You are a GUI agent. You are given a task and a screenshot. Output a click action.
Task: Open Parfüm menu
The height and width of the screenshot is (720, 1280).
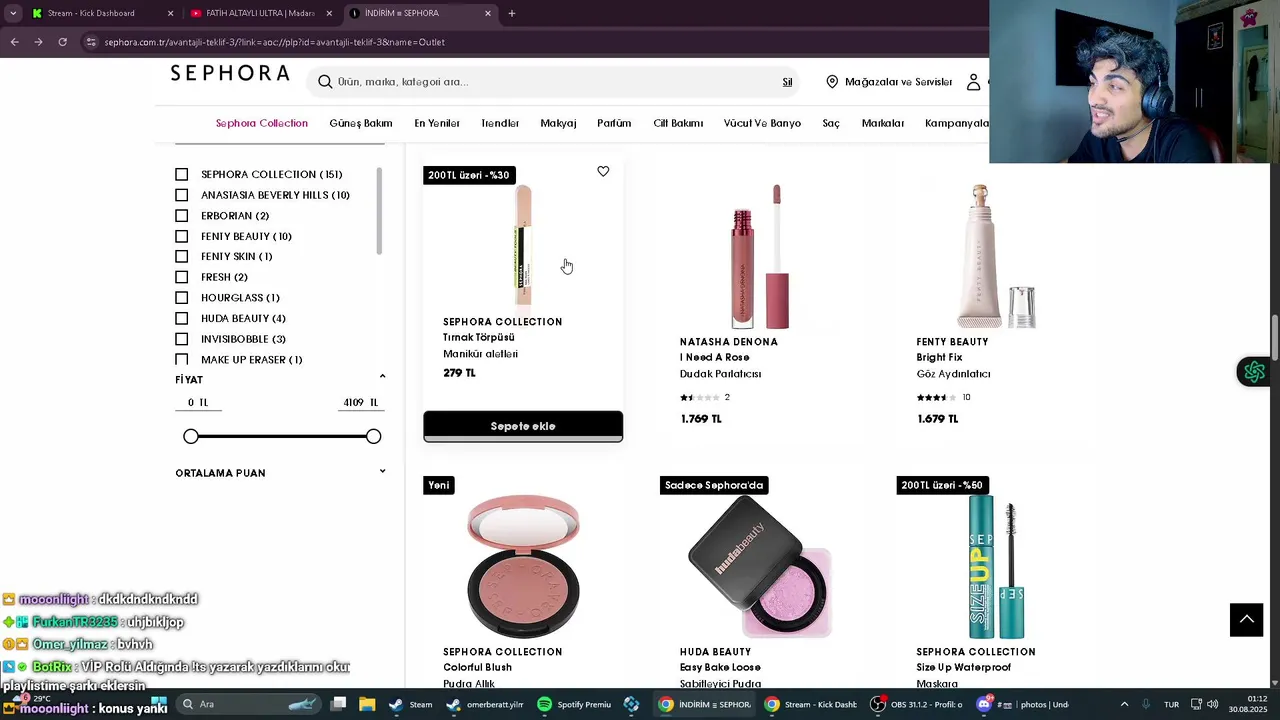(614, 123)
